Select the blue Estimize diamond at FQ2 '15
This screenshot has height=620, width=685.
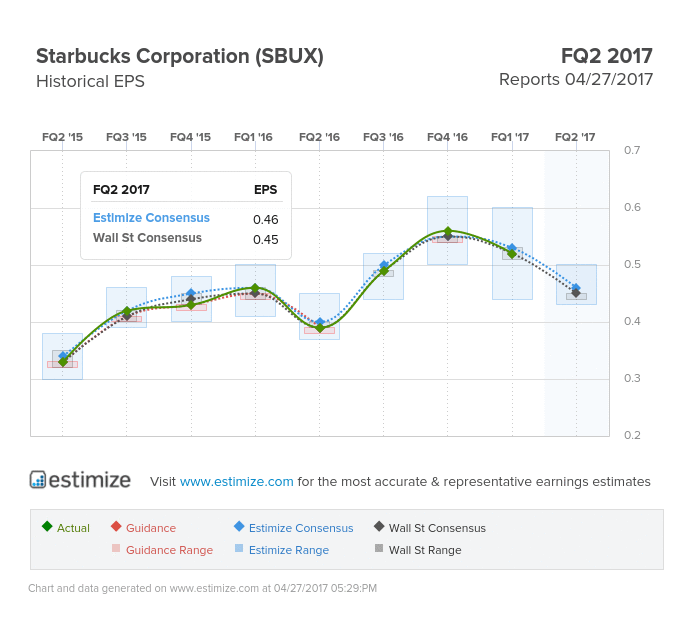coord(63,356)
